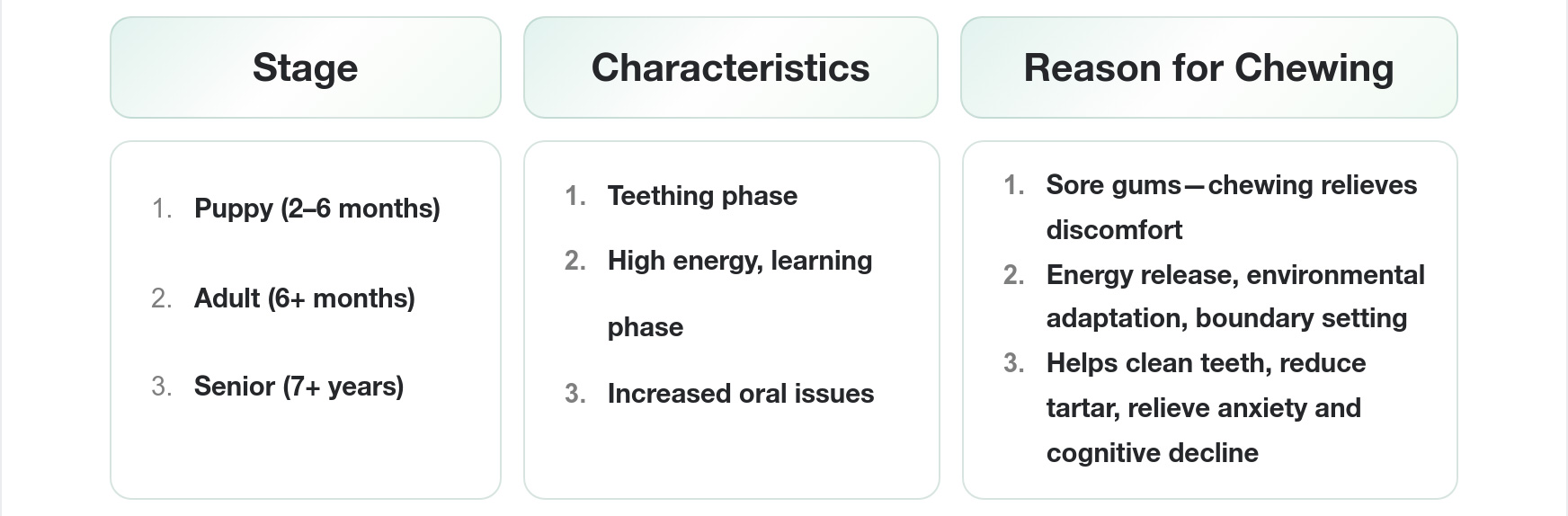The height and width of the screenshot is (516, 1568).
Task: Click "Sore gums—chewing relieves" text line
Action: [1231, 185]
